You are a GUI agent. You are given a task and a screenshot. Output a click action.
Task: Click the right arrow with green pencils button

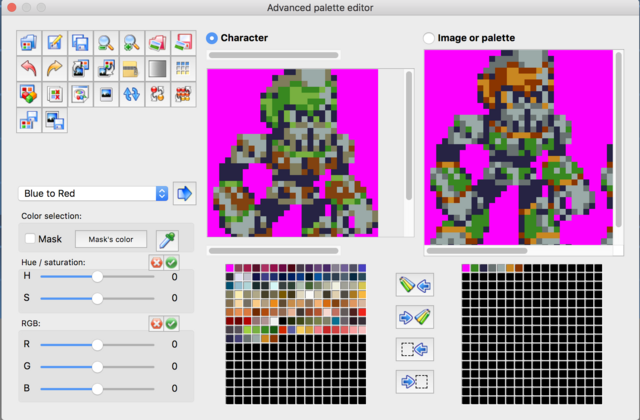coord(415,317)
